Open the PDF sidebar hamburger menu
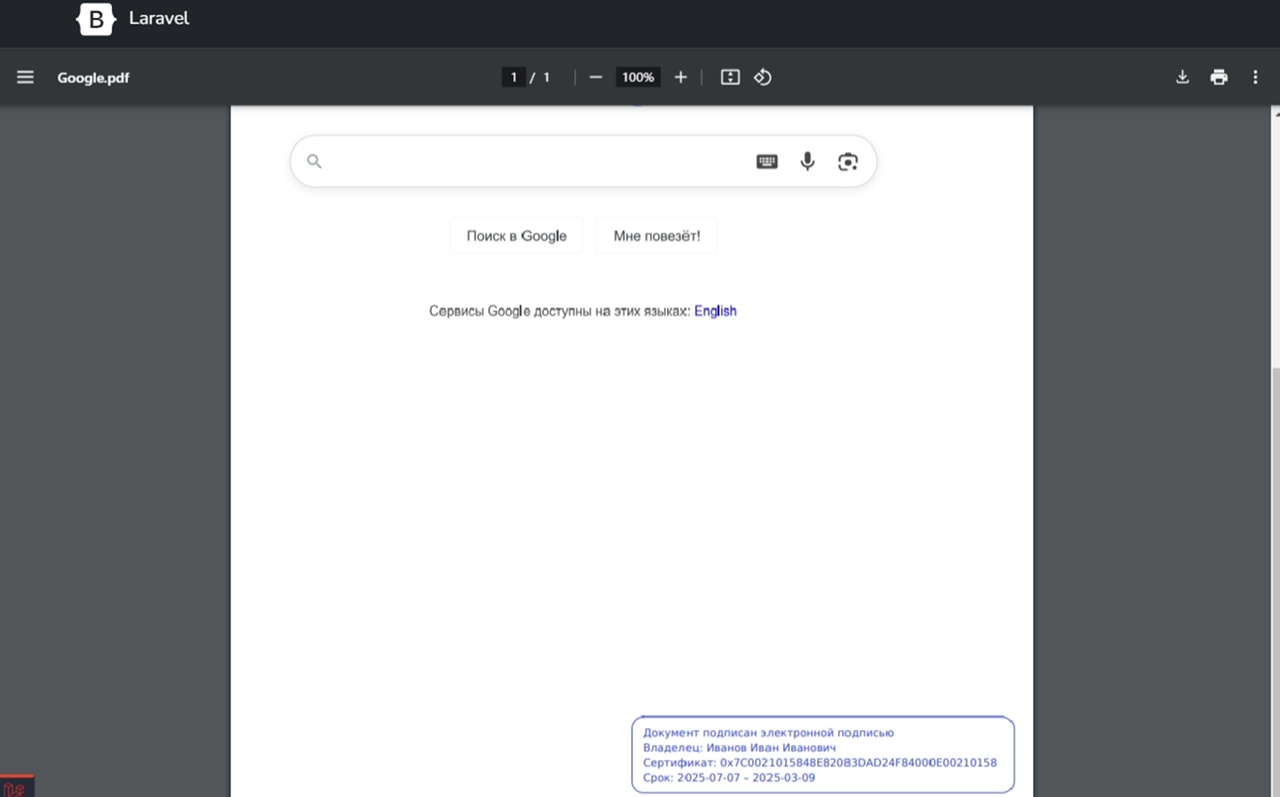This screenshot has width=1280, height=797. [25, 77]
